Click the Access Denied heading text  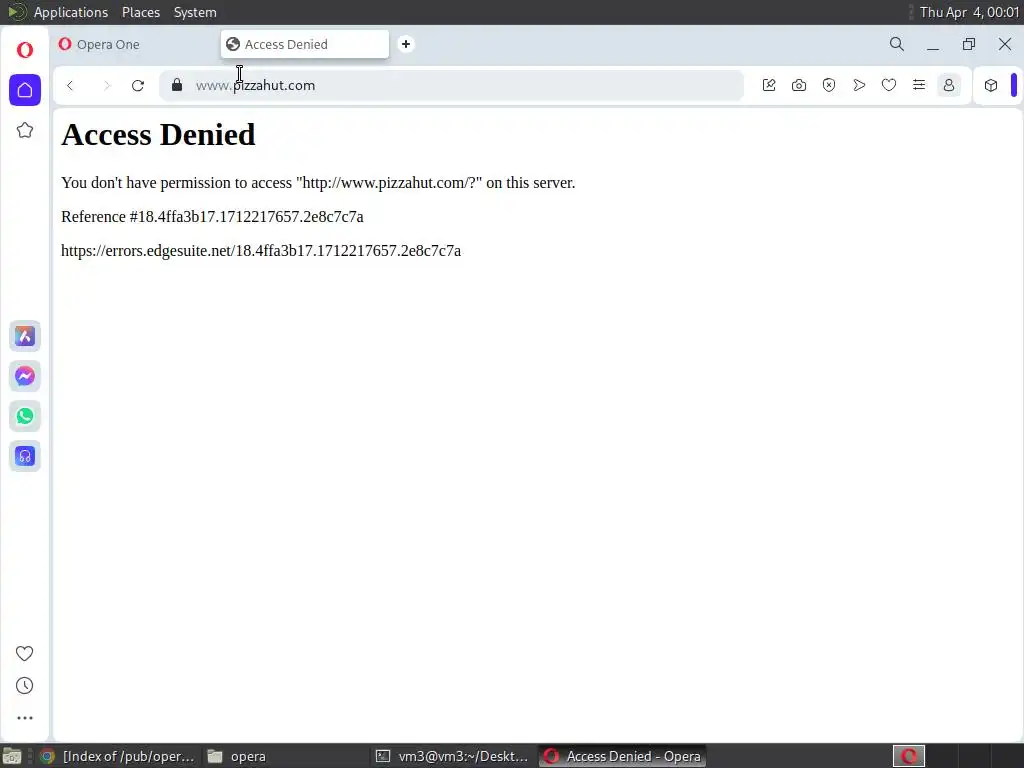tap(158, 135)
